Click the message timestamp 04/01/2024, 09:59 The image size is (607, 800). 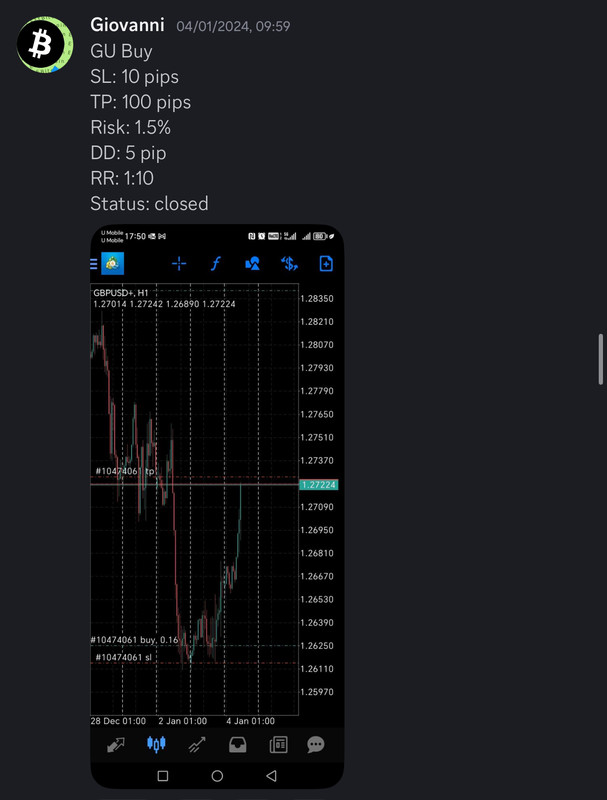pyautogui.click(x=233, y=26)
